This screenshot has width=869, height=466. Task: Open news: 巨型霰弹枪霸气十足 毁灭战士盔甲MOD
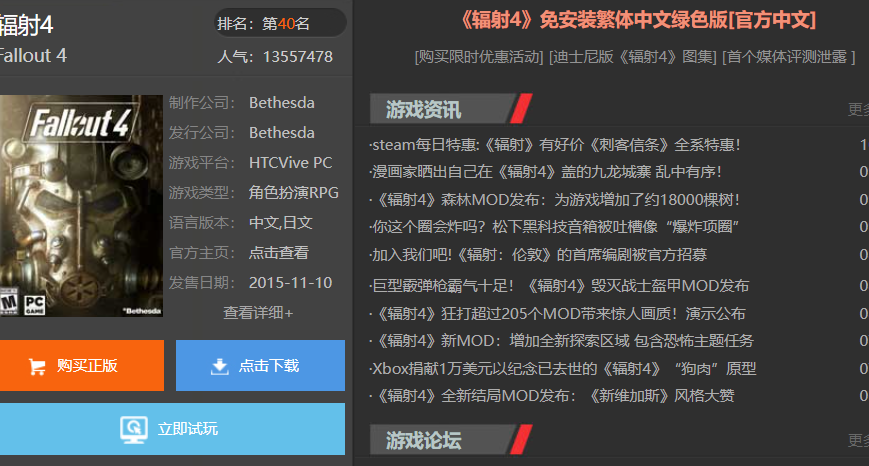[x=559, y=286]
